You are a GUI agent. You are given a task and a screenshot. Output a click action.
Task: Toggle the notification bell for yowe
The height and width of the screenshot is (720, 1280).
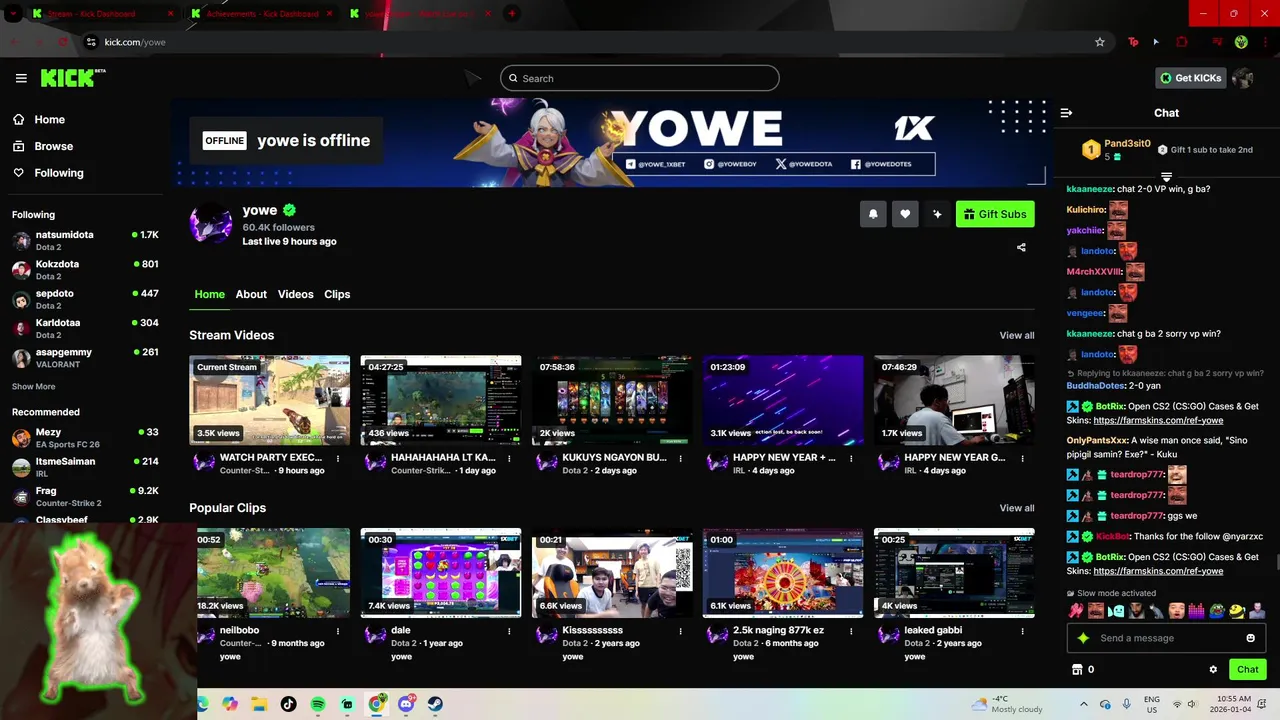coord(873,214)
